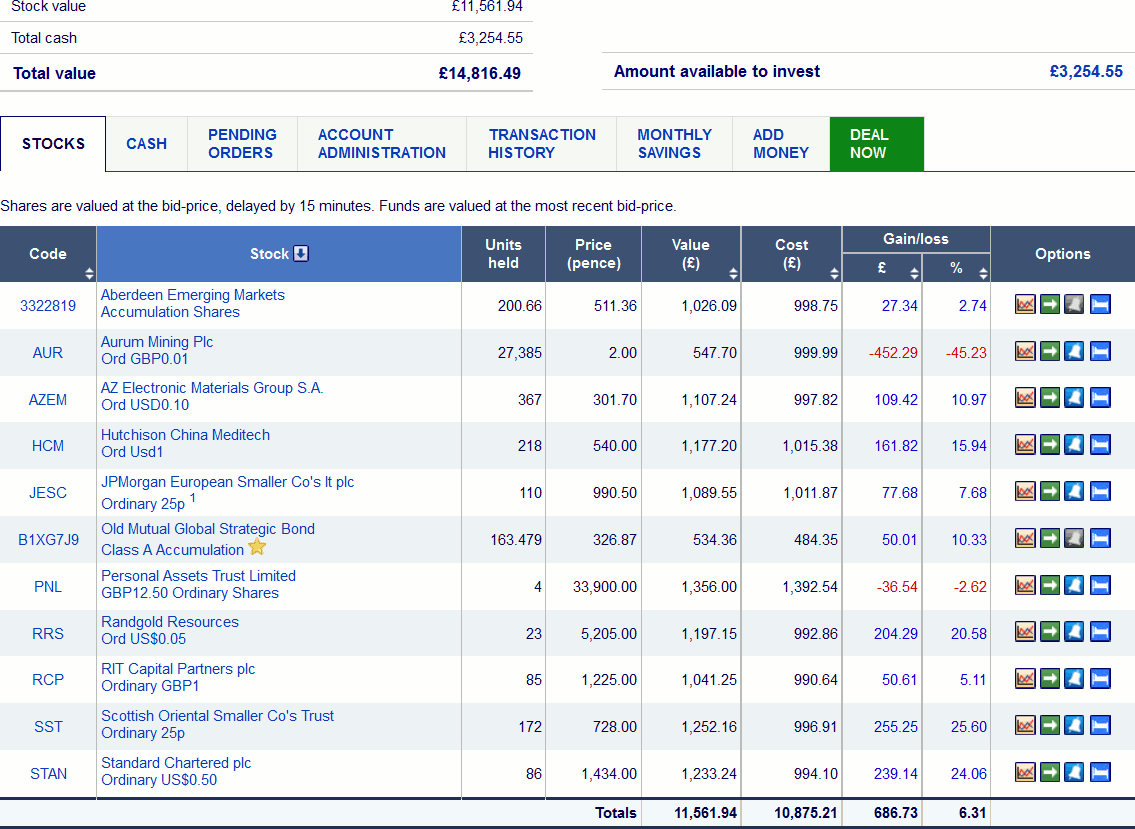
Task: Click the green deal arrow for Aurum Mining
Action: pos(1050,352)
